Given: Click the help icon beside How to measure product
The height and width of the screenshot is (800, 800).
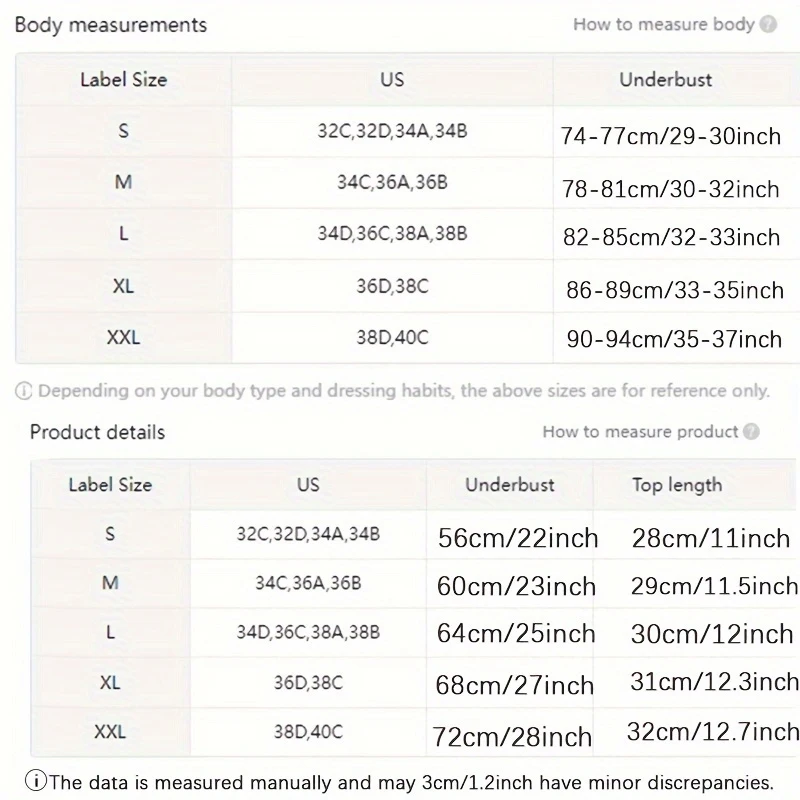Looking at the screenshot, I should pyautogui.click(x=752, y=432).
